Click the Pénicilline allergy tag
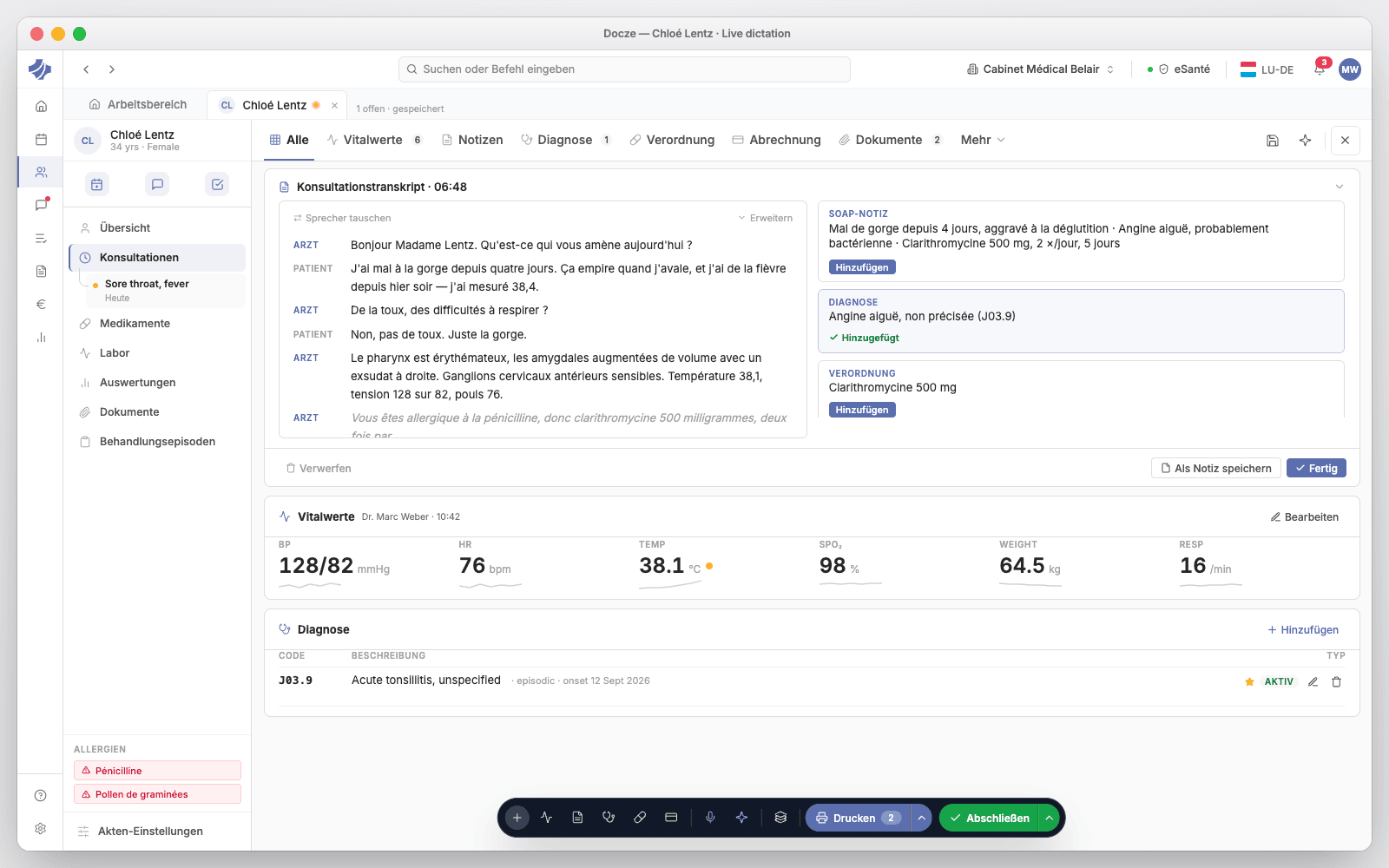 tap(157, 771)
